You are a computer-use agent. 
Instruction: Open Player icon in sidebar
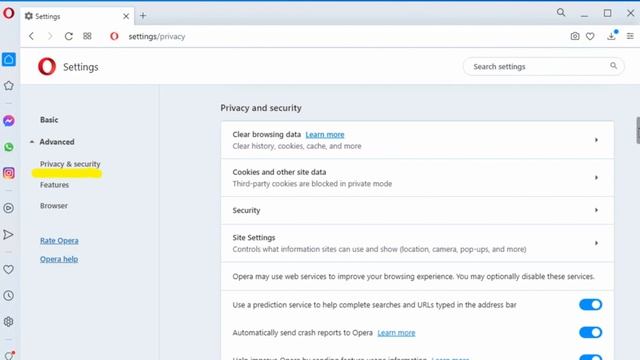coord(9,208)
